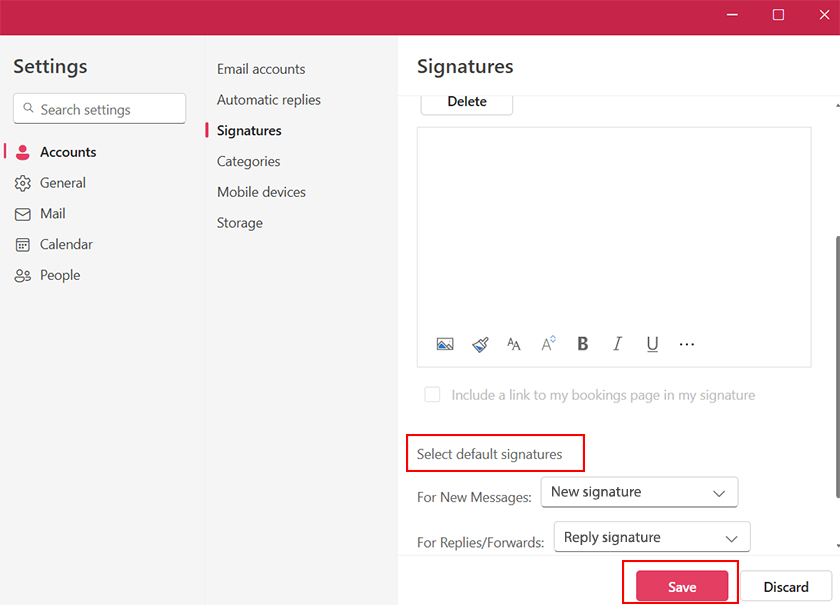The height and width of the screenshot is (605, 840).
Task: Click the signature text editor area
Action: click(614, 225)
